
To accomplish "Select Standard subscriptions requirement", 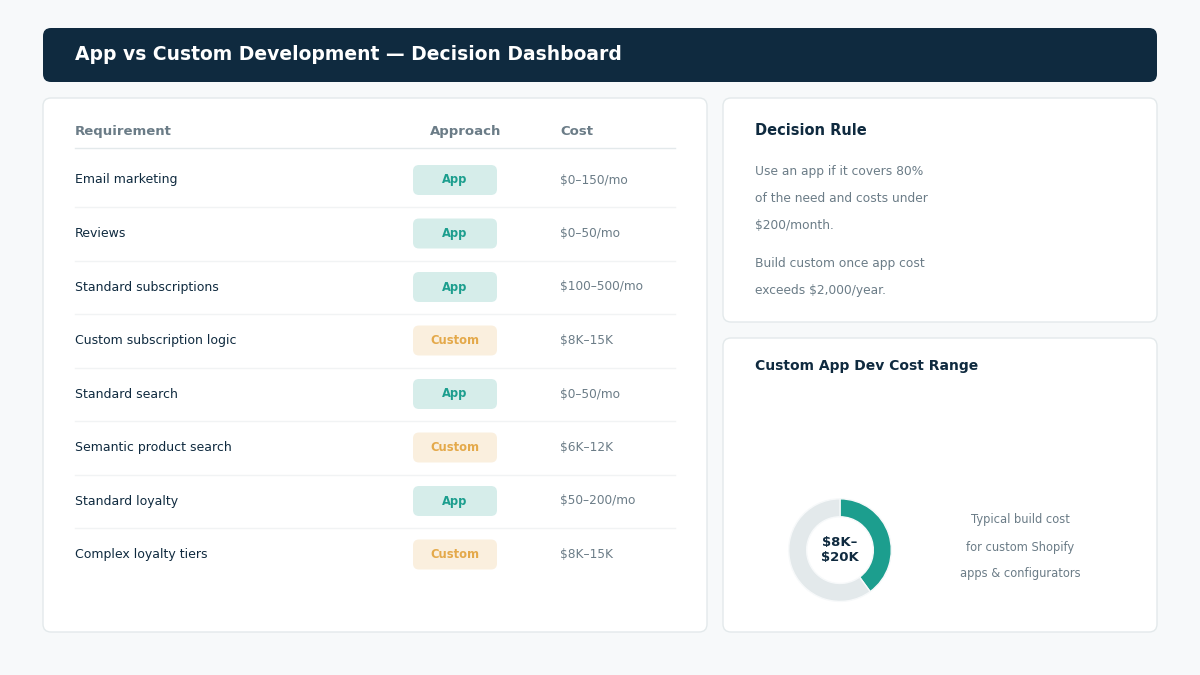I will 147,287.
